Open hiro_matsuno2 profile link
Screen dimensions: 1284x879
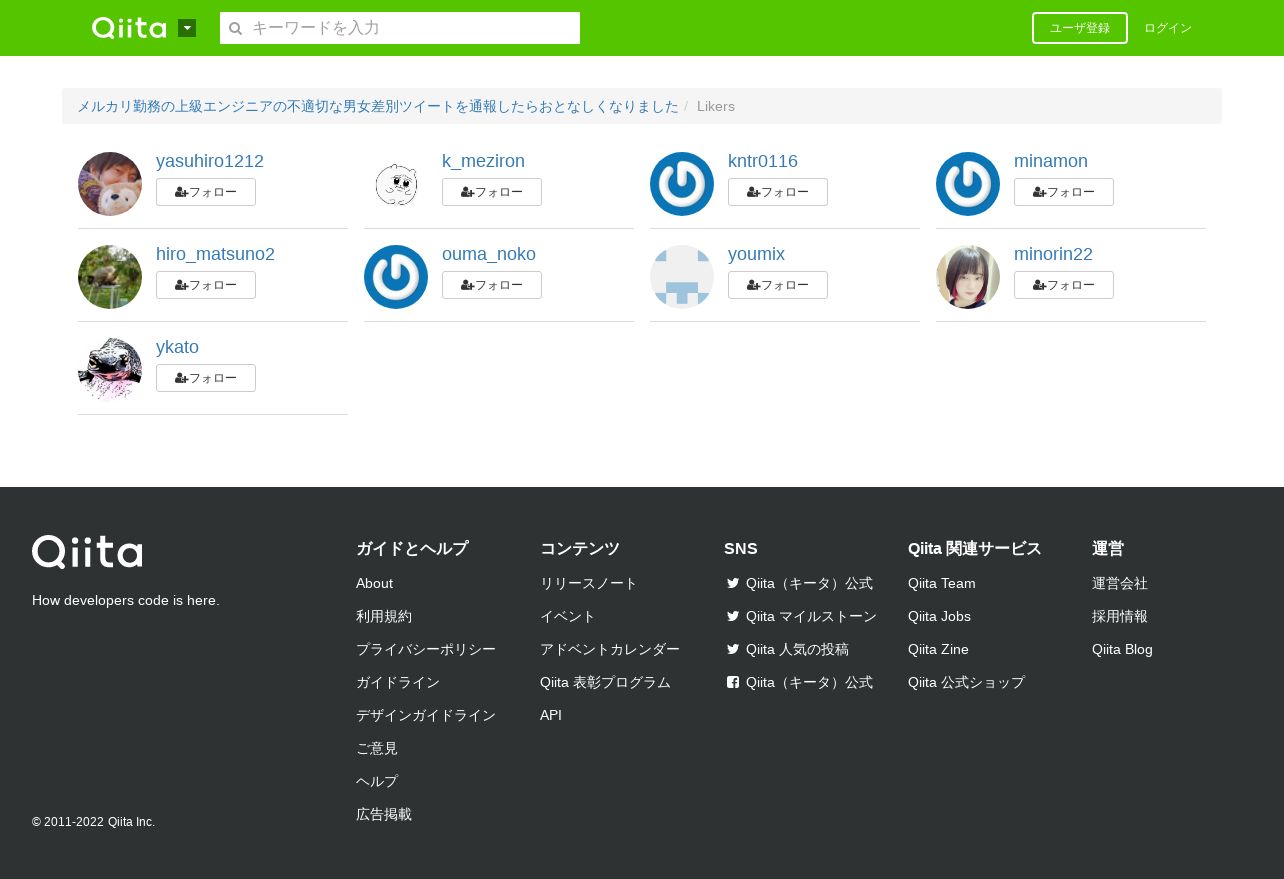pos(215,254)
